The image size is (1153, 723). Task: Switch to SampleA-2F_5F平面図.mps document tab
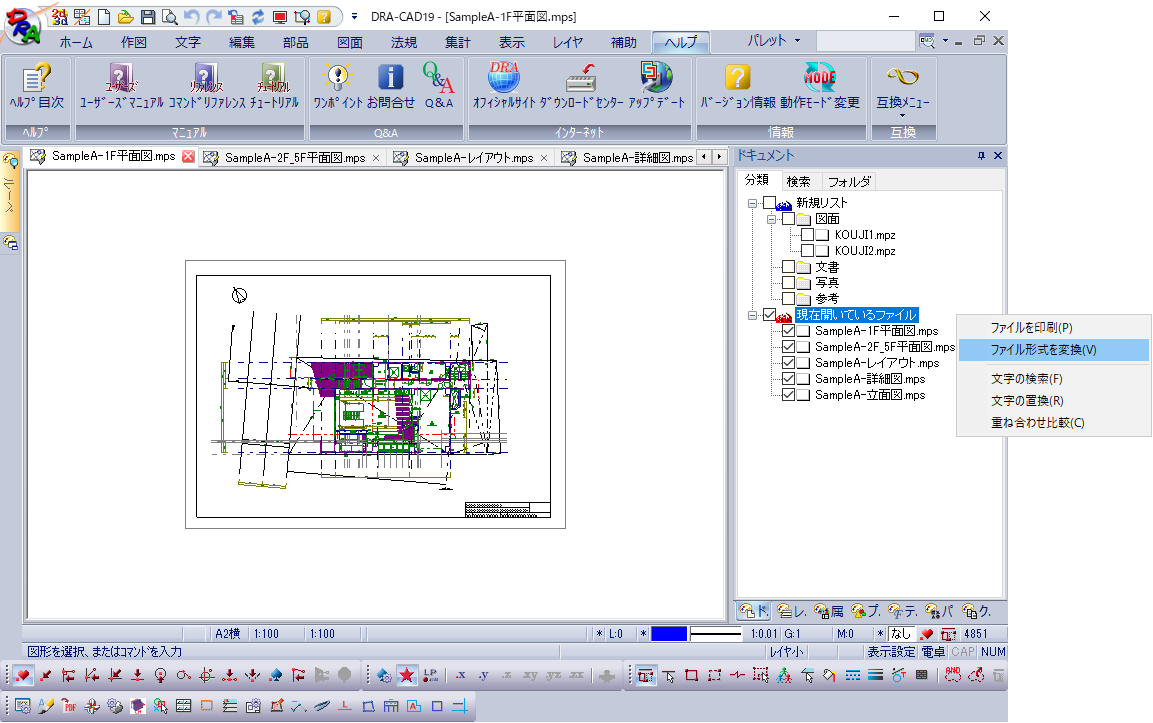tap(295, 157)
